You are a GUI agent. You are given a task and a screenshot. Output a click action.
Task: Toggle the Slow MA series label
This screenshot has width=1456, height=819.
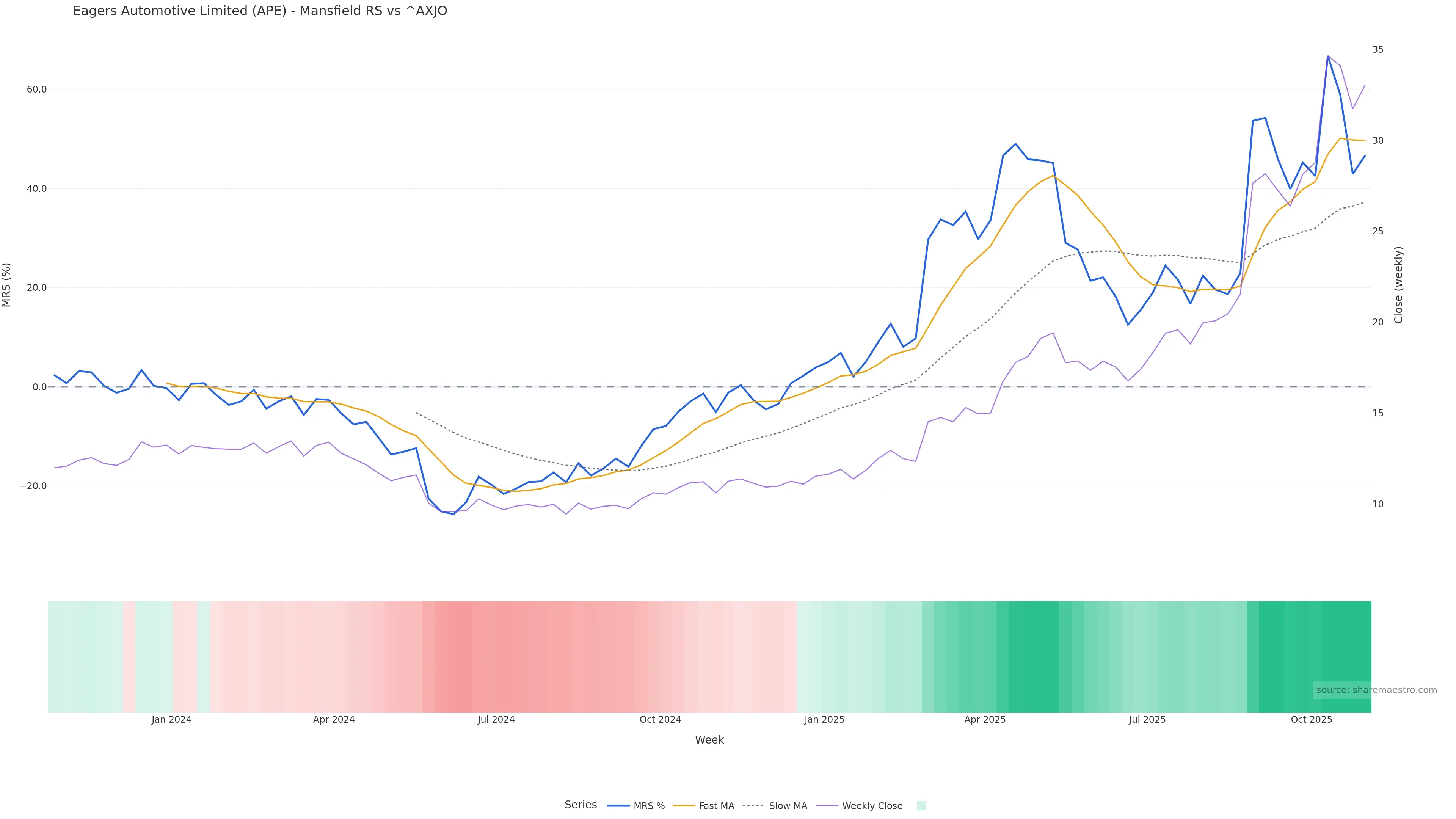click(x=788, y=806)
